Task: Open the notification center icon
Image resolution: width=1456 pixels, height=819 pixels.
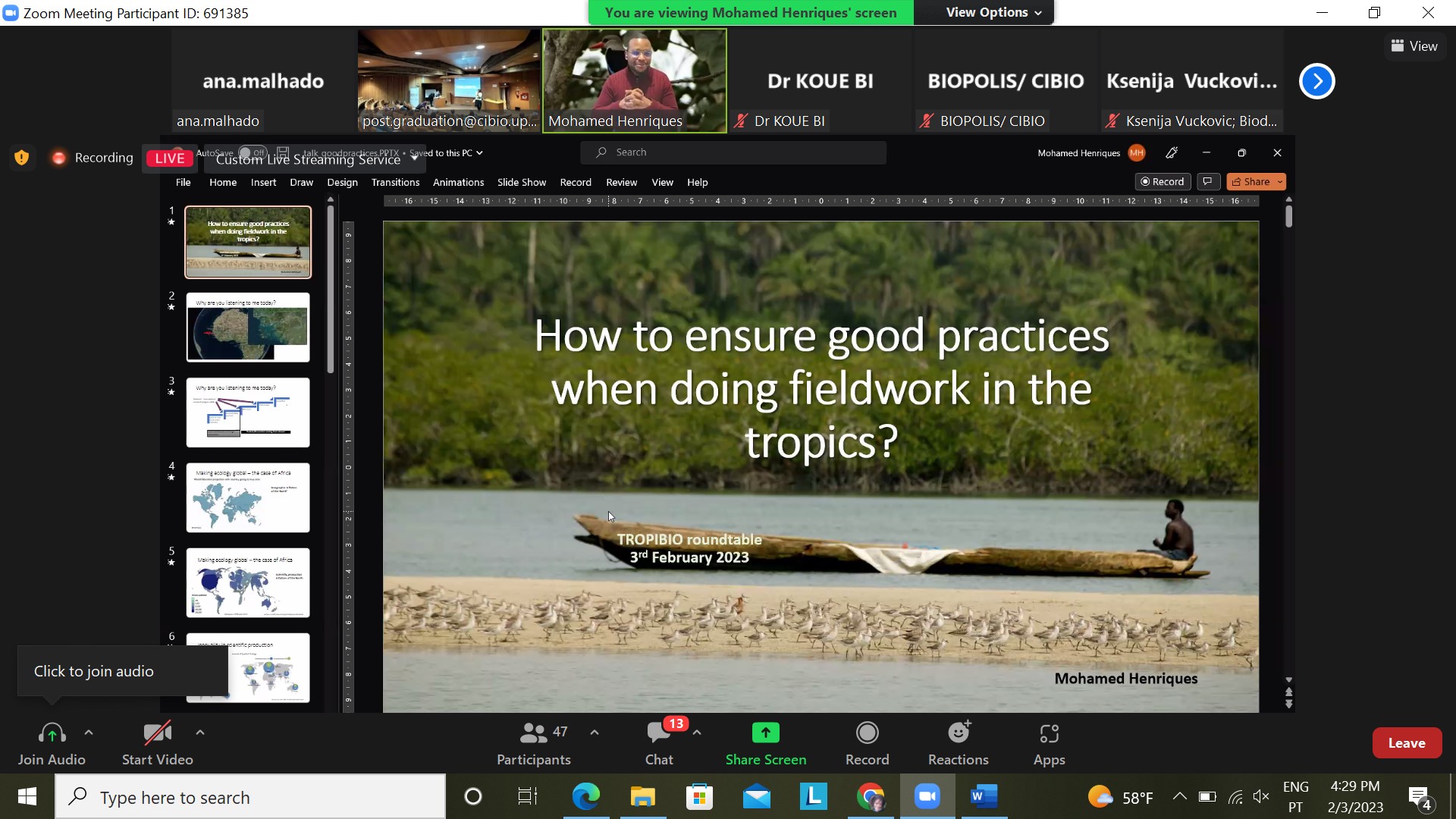Action: click(1419, 797)
